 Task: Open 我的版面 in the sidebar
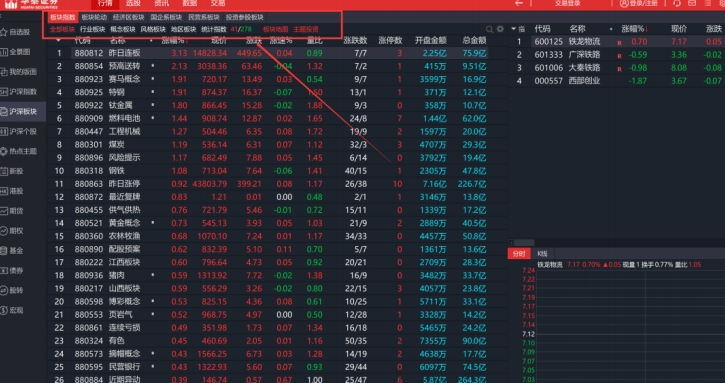tap(18, 72)
